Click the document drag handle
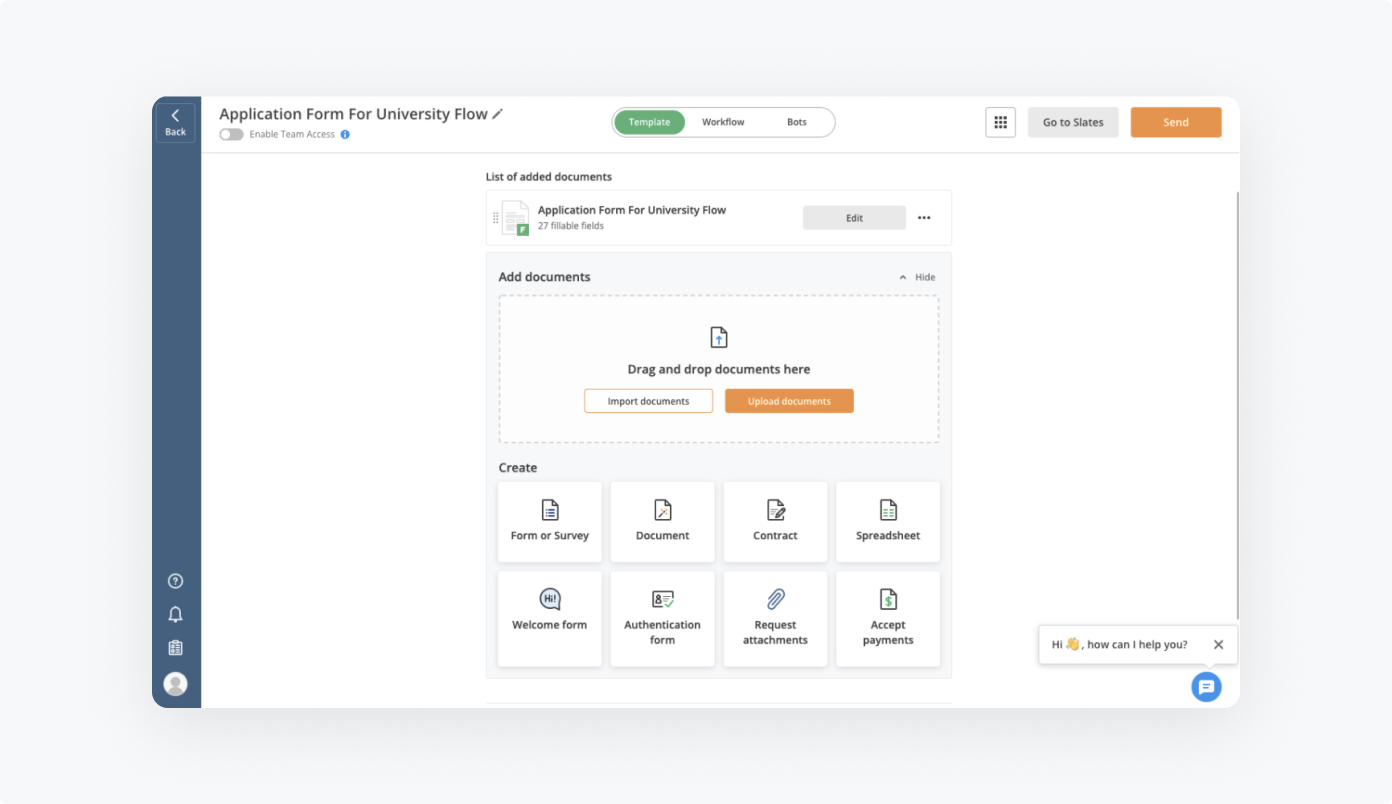This screenshot has width=1392, height=804. [x=495, y=218]
